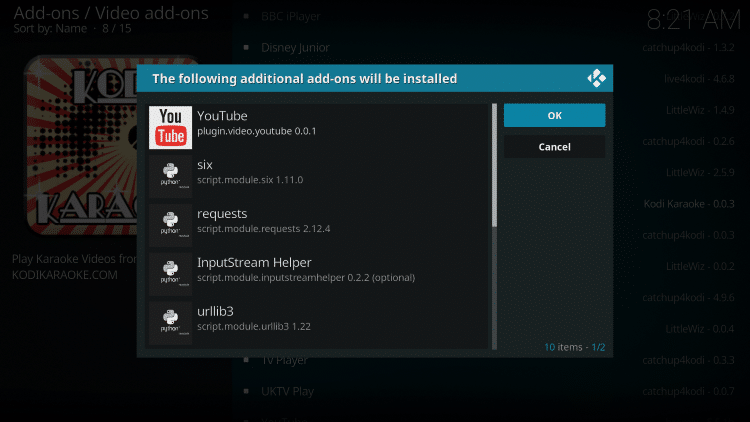Select the 'InputStream Helper' entry
The width and height of the screenshot is (750, 422).
tap(318, 274)
